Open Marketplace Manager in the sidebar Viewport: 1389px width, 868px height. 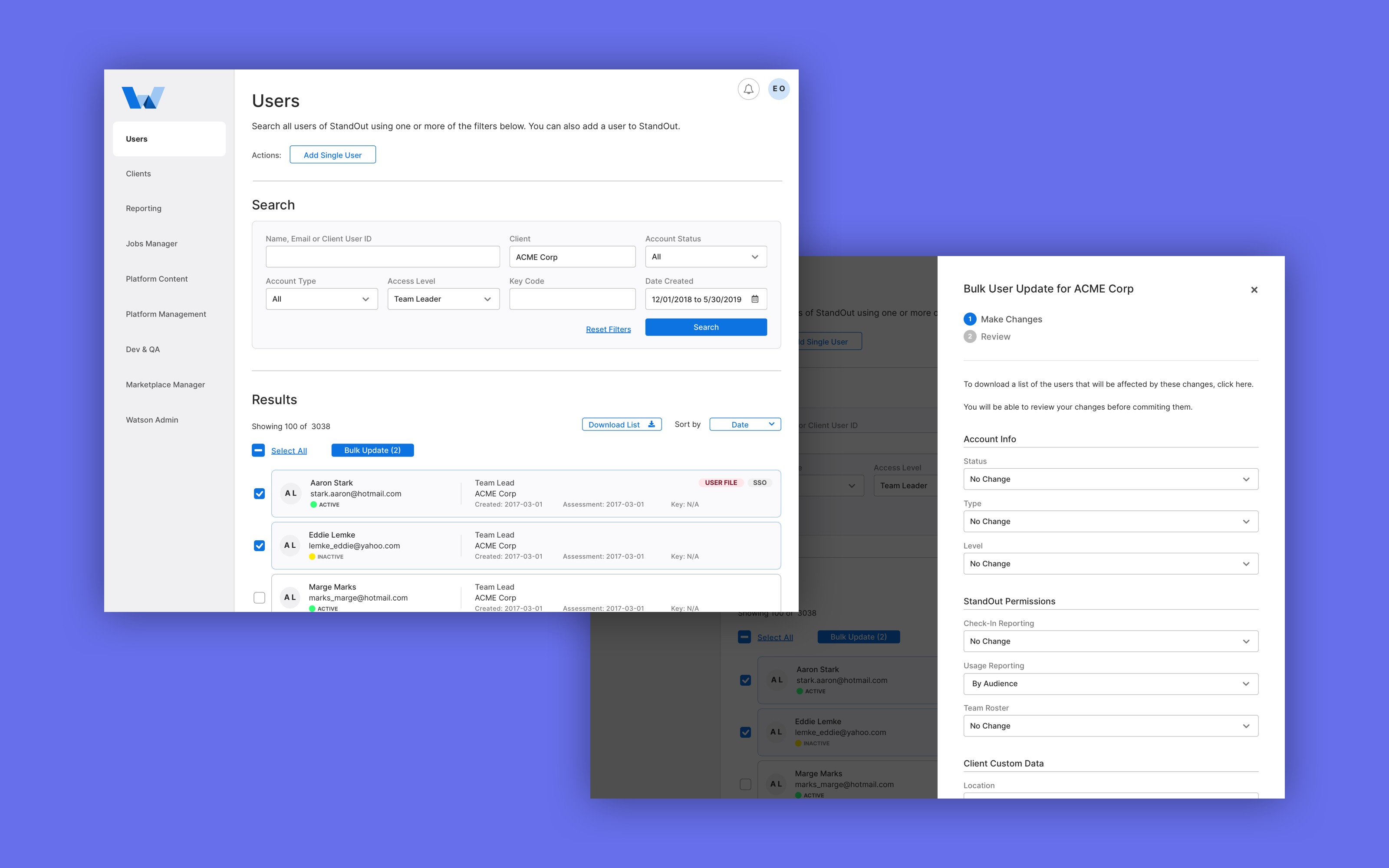(165, 385)
